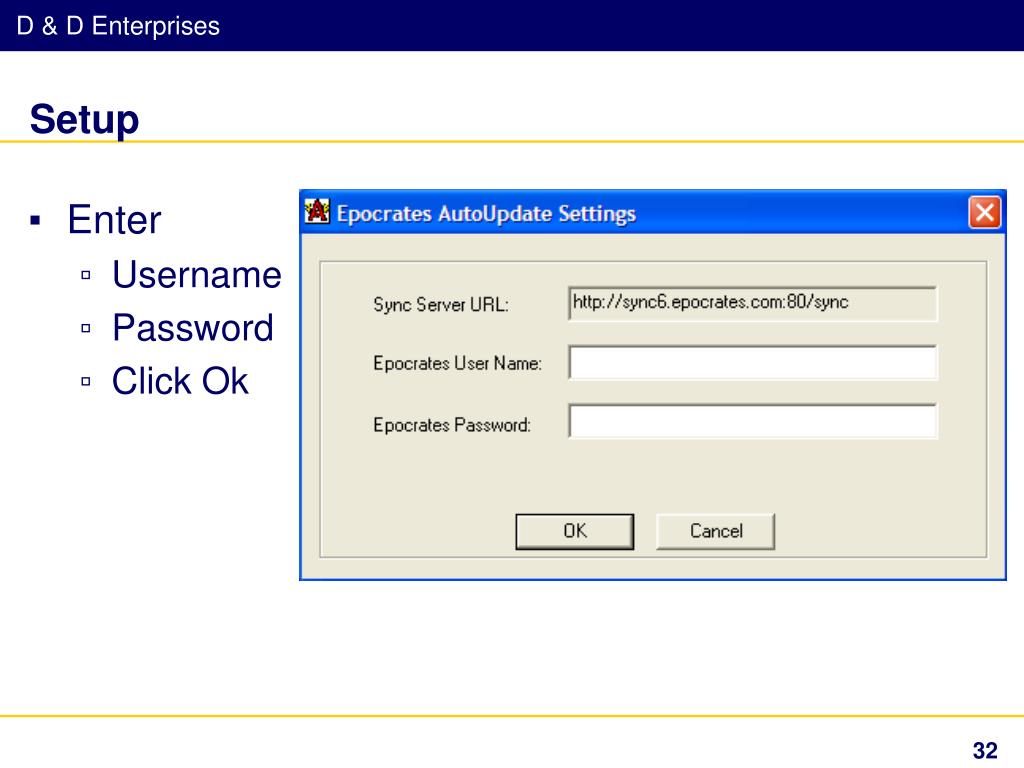Click the 'Enter' bullet text
The height and width of the screenshot is (768, 1024).
[x=114, y=219]
